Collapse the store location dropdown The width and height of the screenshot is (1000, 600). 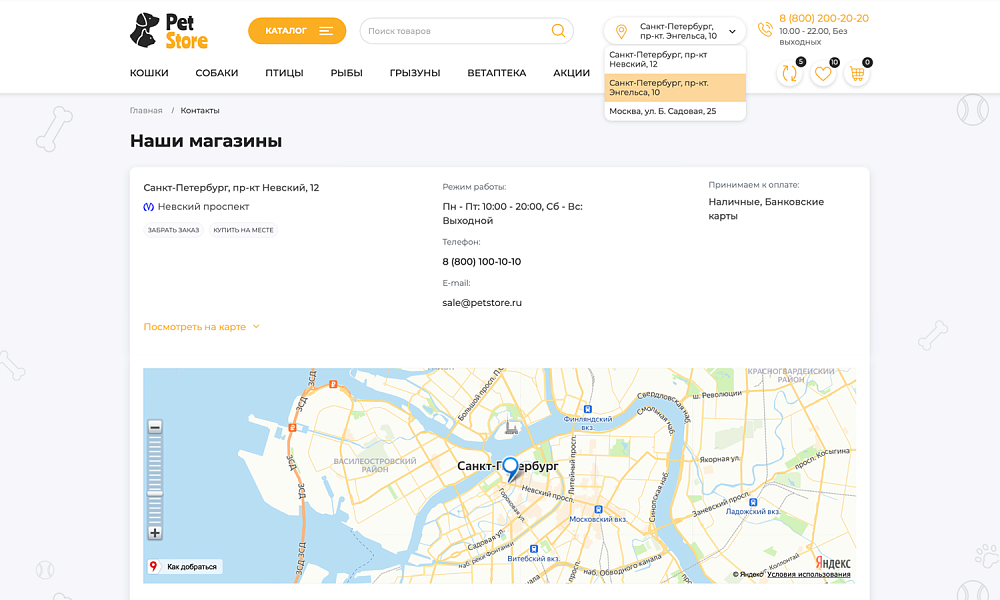click(732, 31)
